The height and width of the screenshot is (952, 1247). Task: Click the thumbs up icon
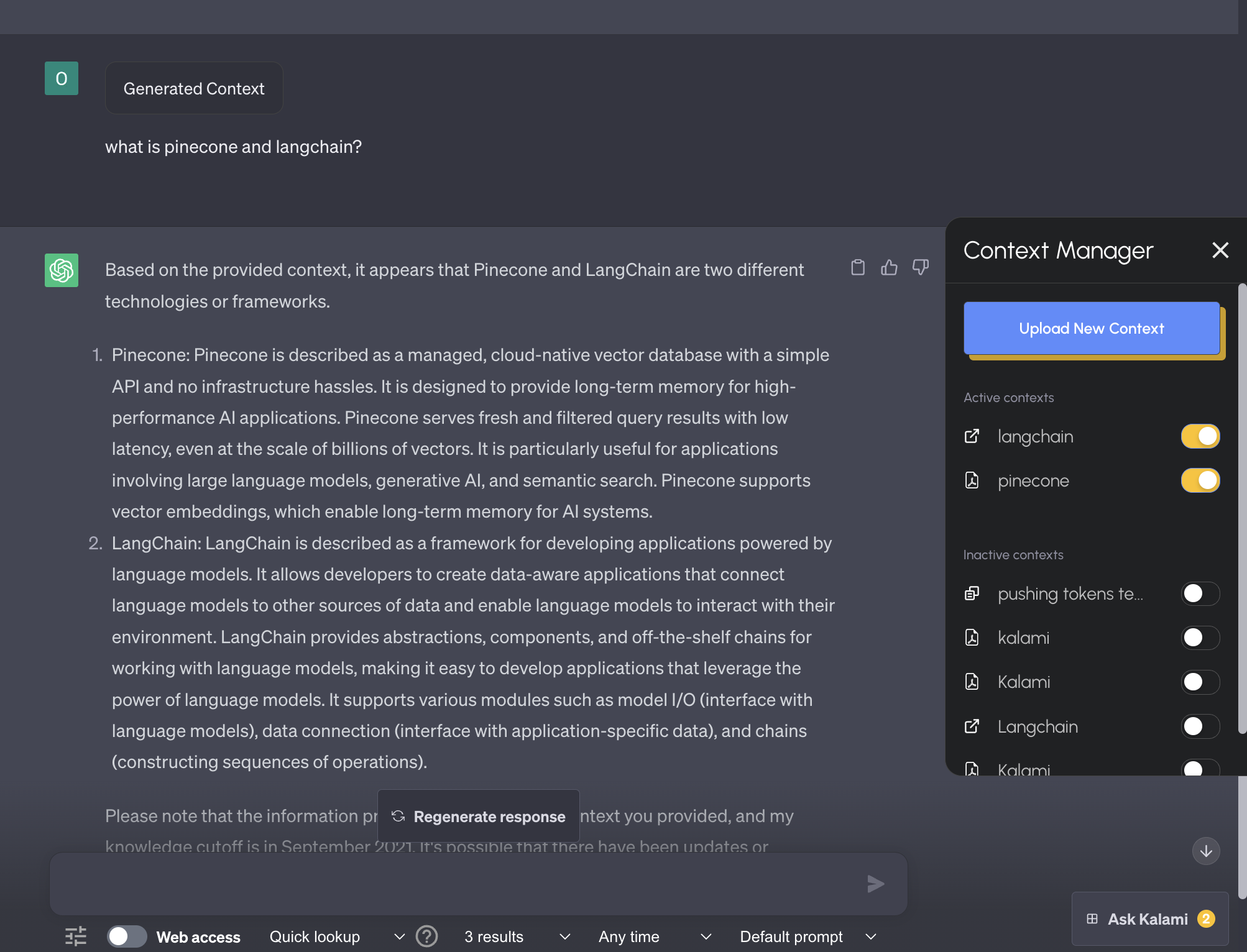[889, 268]
